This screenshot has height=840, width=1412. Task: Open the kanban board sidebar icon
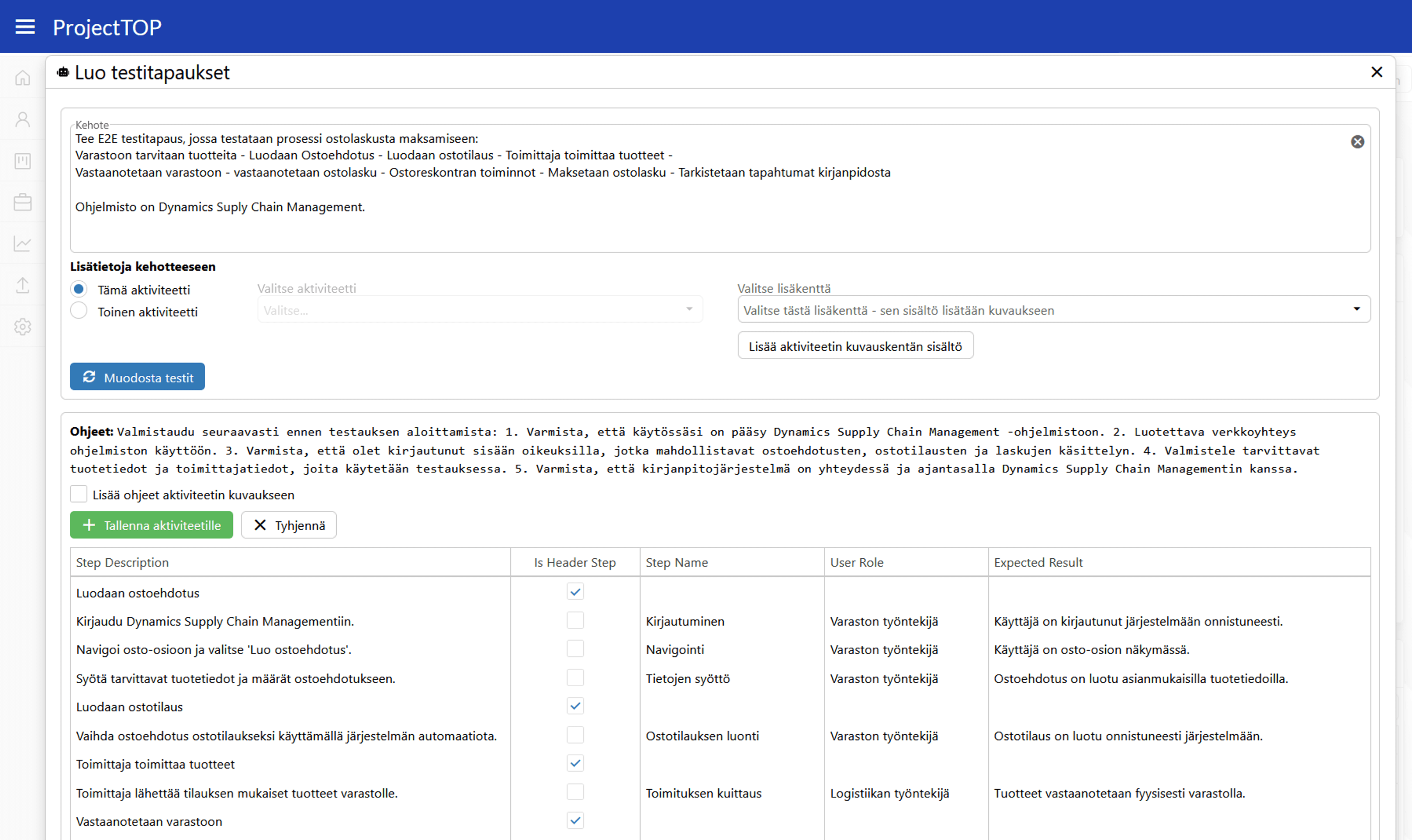coord(23,161)
